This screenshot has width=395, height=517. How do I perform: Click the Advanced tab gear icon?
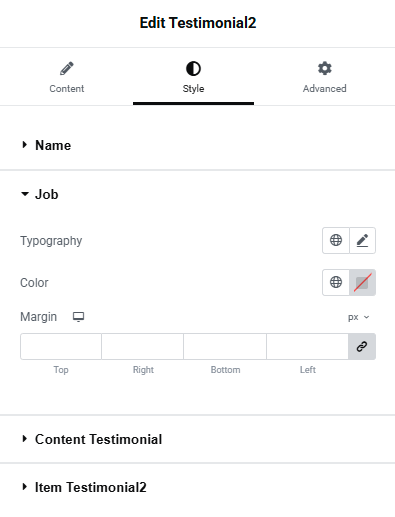(324, 68)
